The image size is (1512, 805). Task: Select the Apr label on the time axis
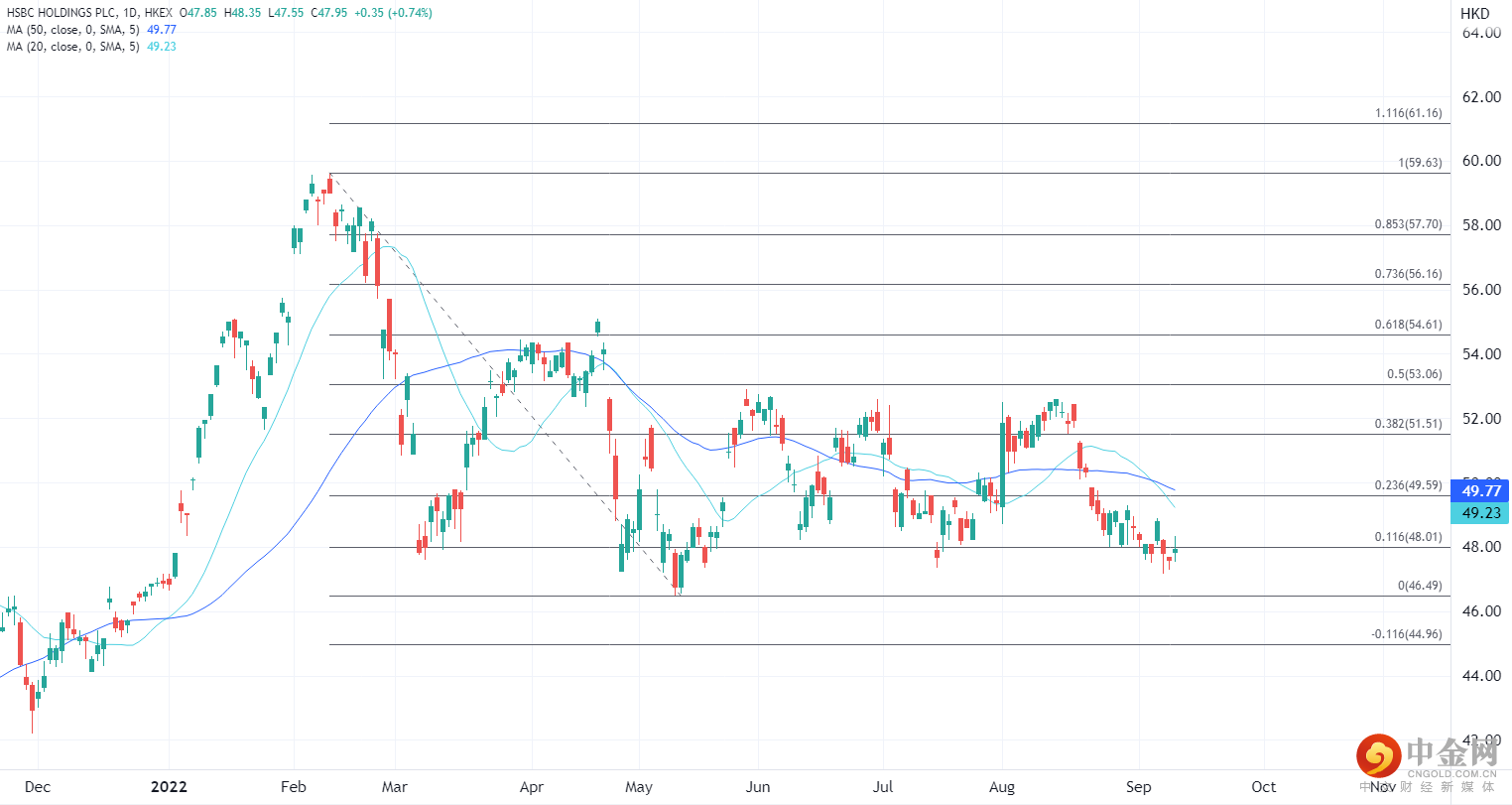pos(532,787)
